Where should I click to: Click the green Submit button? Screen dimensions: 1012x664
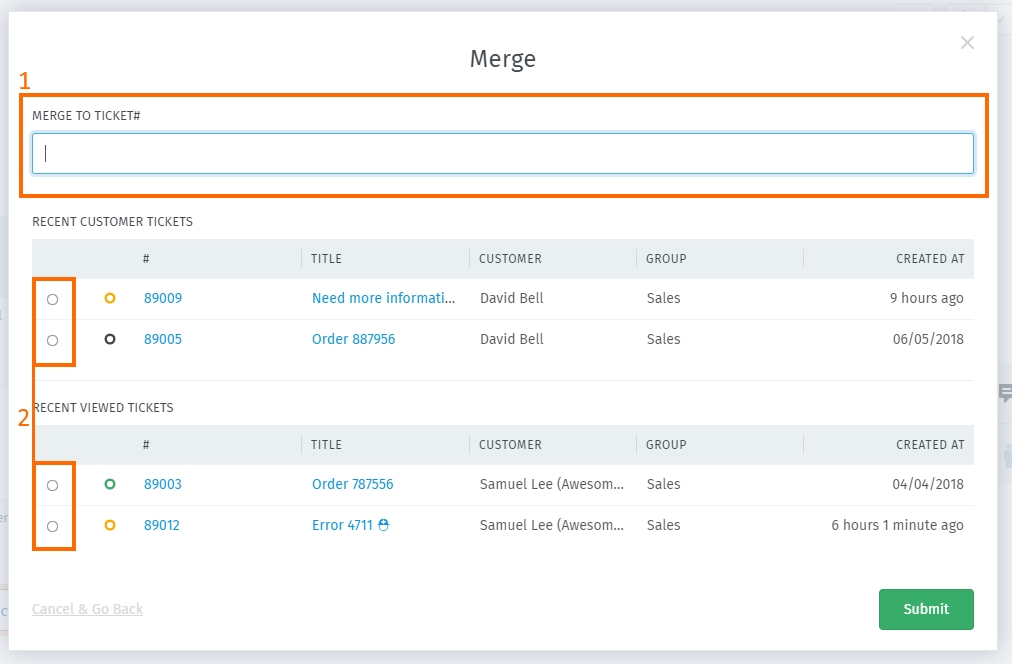pos(926,609)
